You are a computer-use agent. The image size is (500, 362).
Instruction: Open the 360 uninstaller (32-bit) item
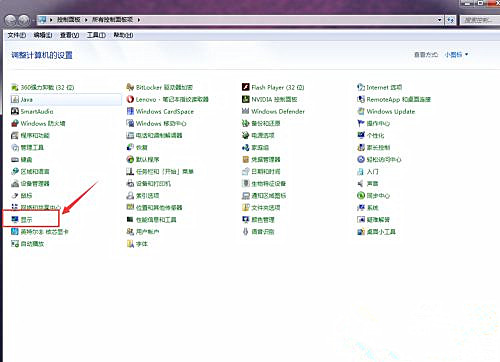[x=42, y=87]
